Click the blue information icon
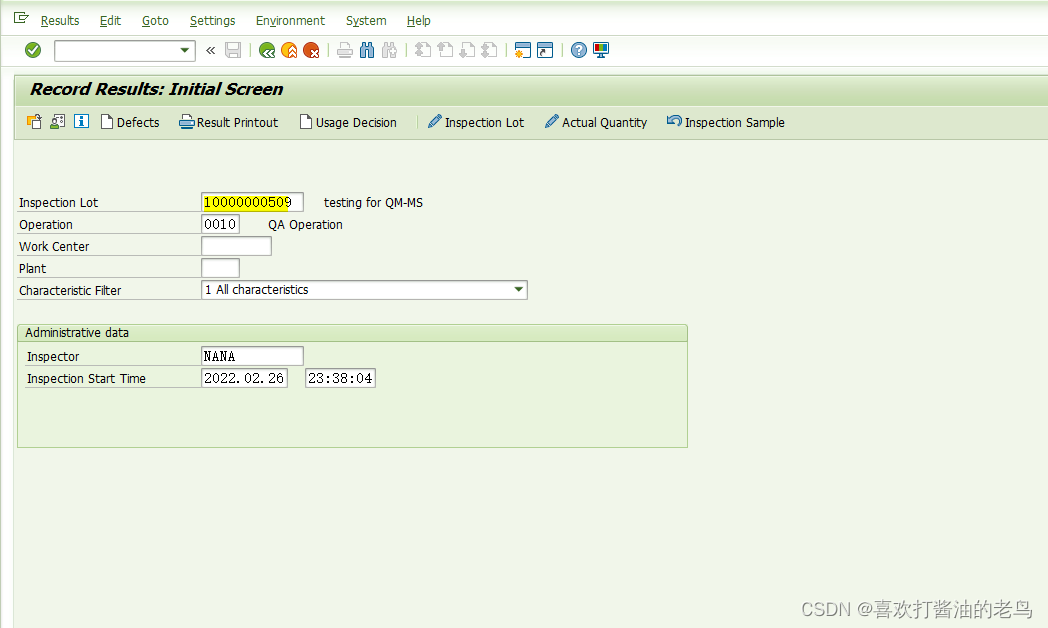The width and height of the screenshot is (1048, 628). [82, 122]
